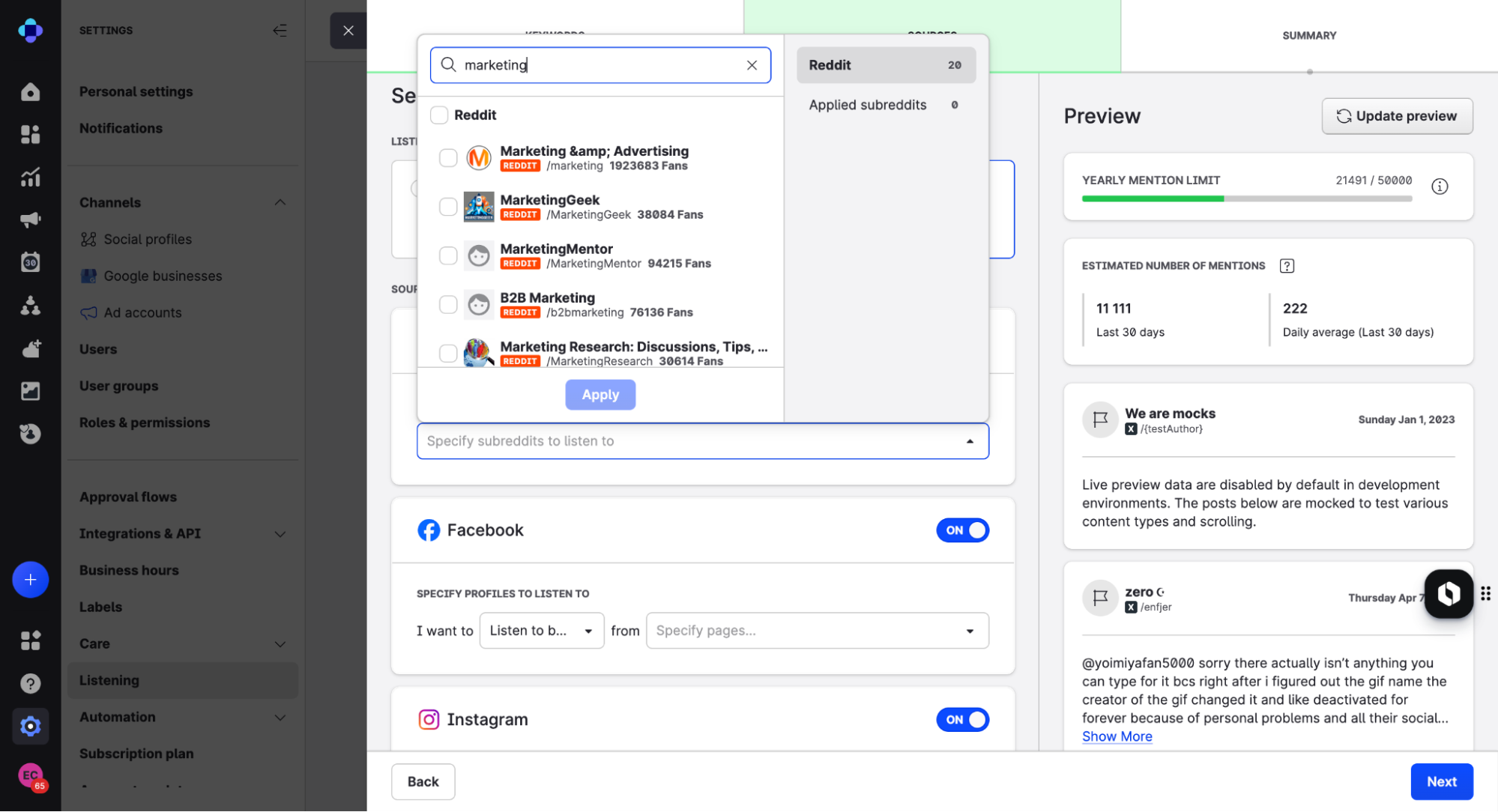The width and height of the screenshot is (1498, 812).
Task: Open the Listen to dropdown under Facebook
Action: [x=541, y=631]
